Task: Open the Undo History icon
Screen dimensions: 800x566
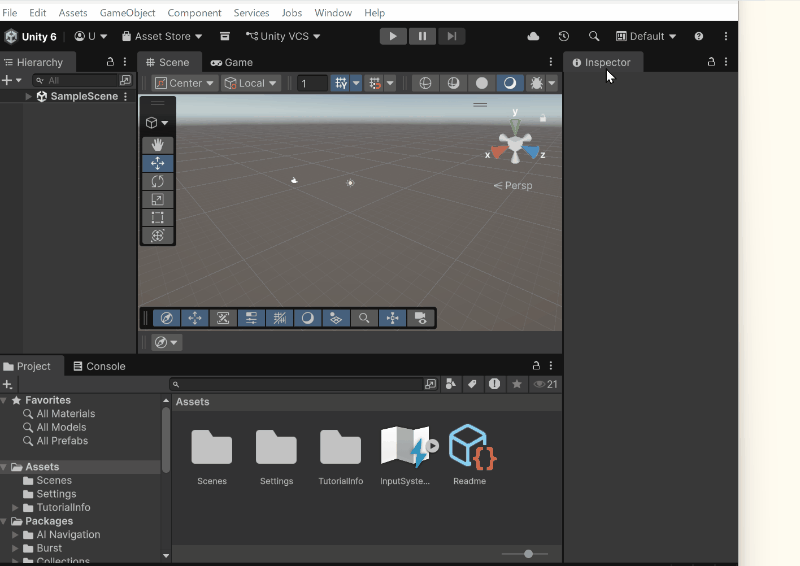Action: pos(563,36)
